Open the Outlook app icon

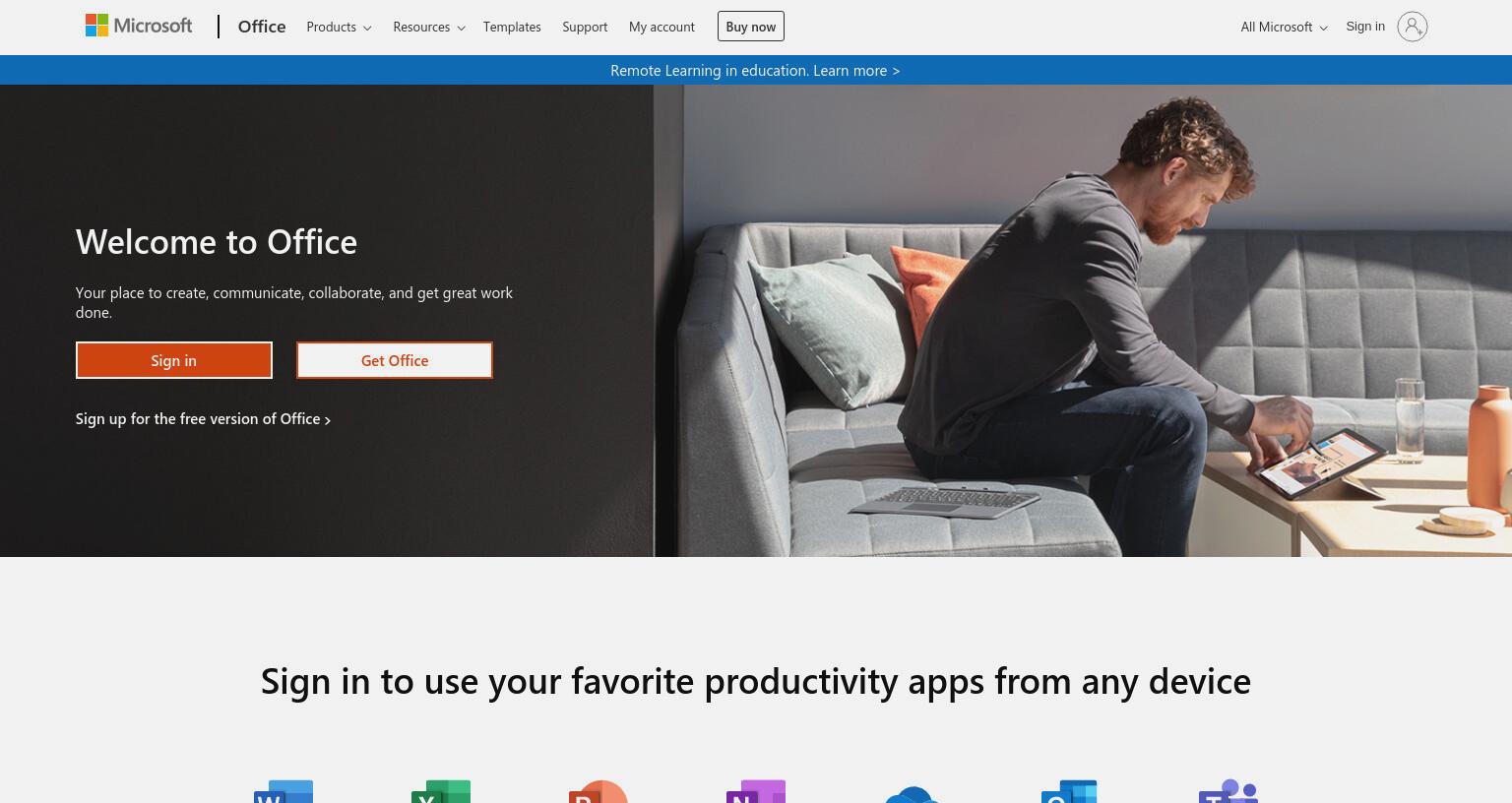point(1069,791)
